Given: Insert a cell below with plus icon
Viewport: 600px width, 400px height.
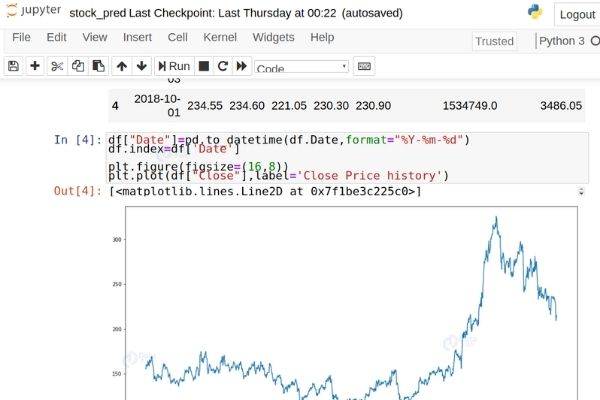Looking at the screenshot, I should pos(35,66).
